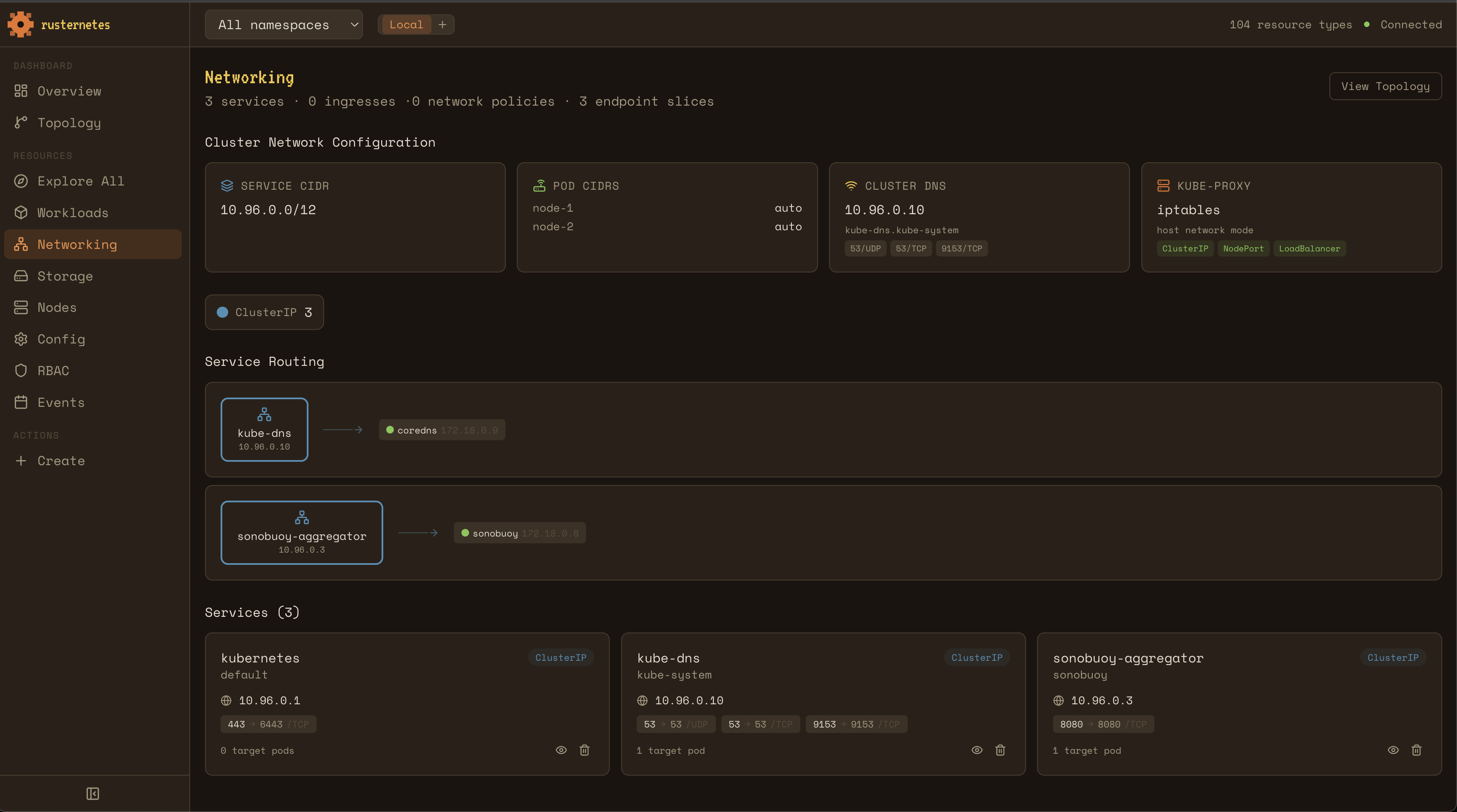Select the kube-dns node in Service Routing
This screenshot has width=1457, height=812.
[264, 430]
